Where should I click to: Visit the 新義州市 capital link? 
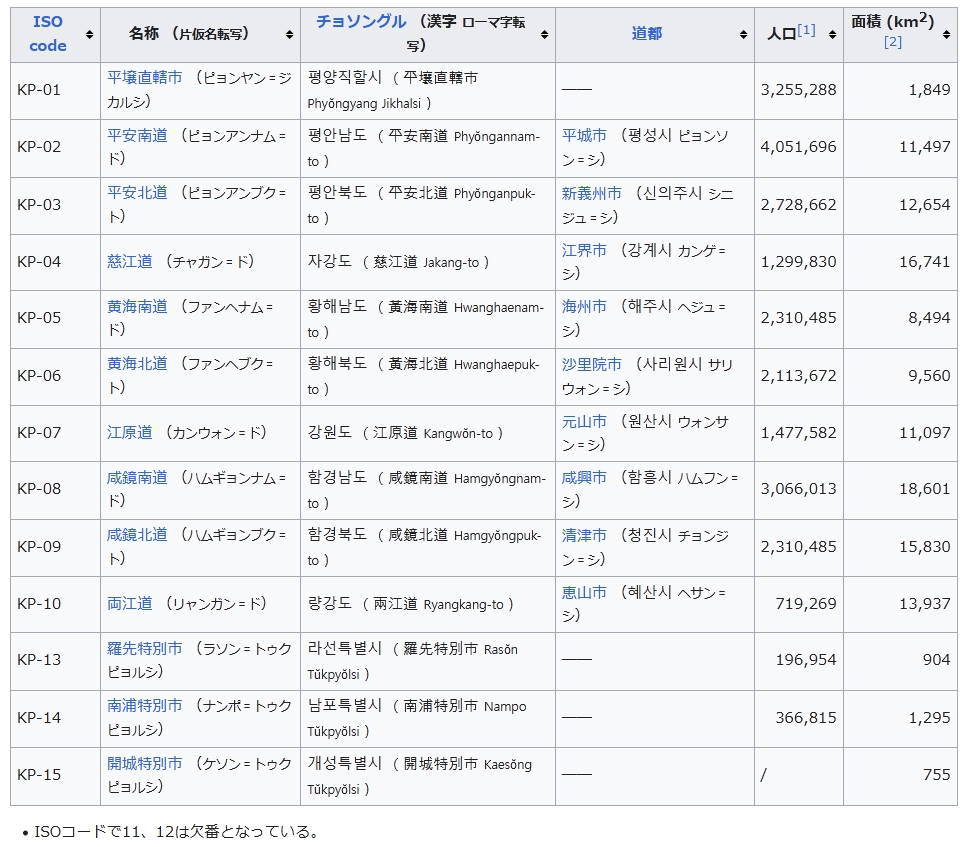[x=591, y=193]
